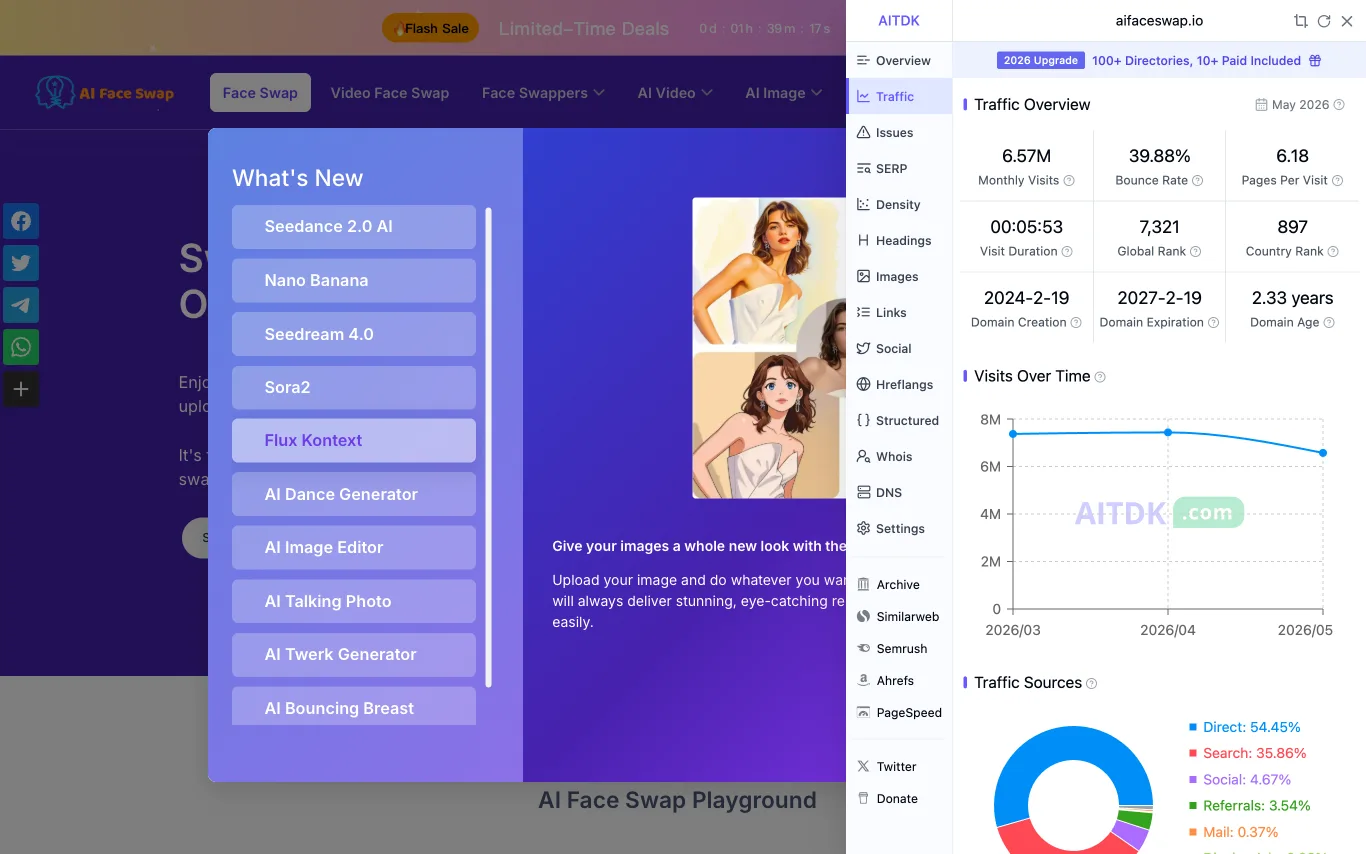This screenshot has height=854, width=1366.
Task: Select Seedream 4.0 in What's New
Action: point(354,334)
